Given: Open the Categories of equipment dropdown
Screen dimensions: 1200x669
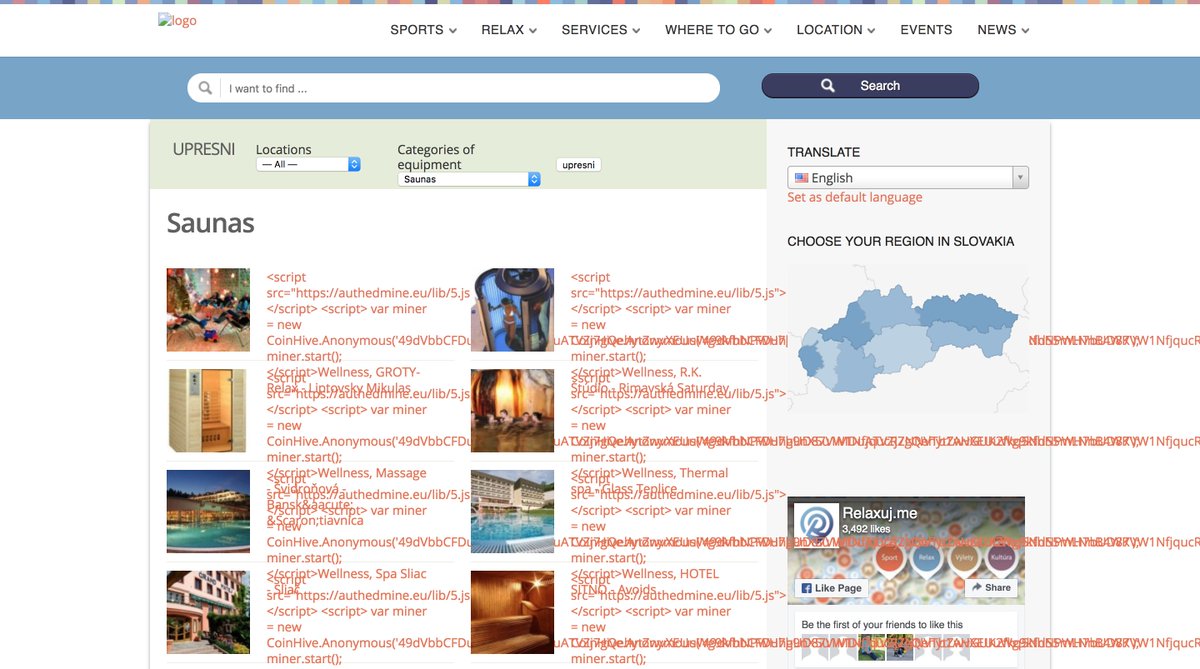Looking at the screenshot, I should (469, 179).
